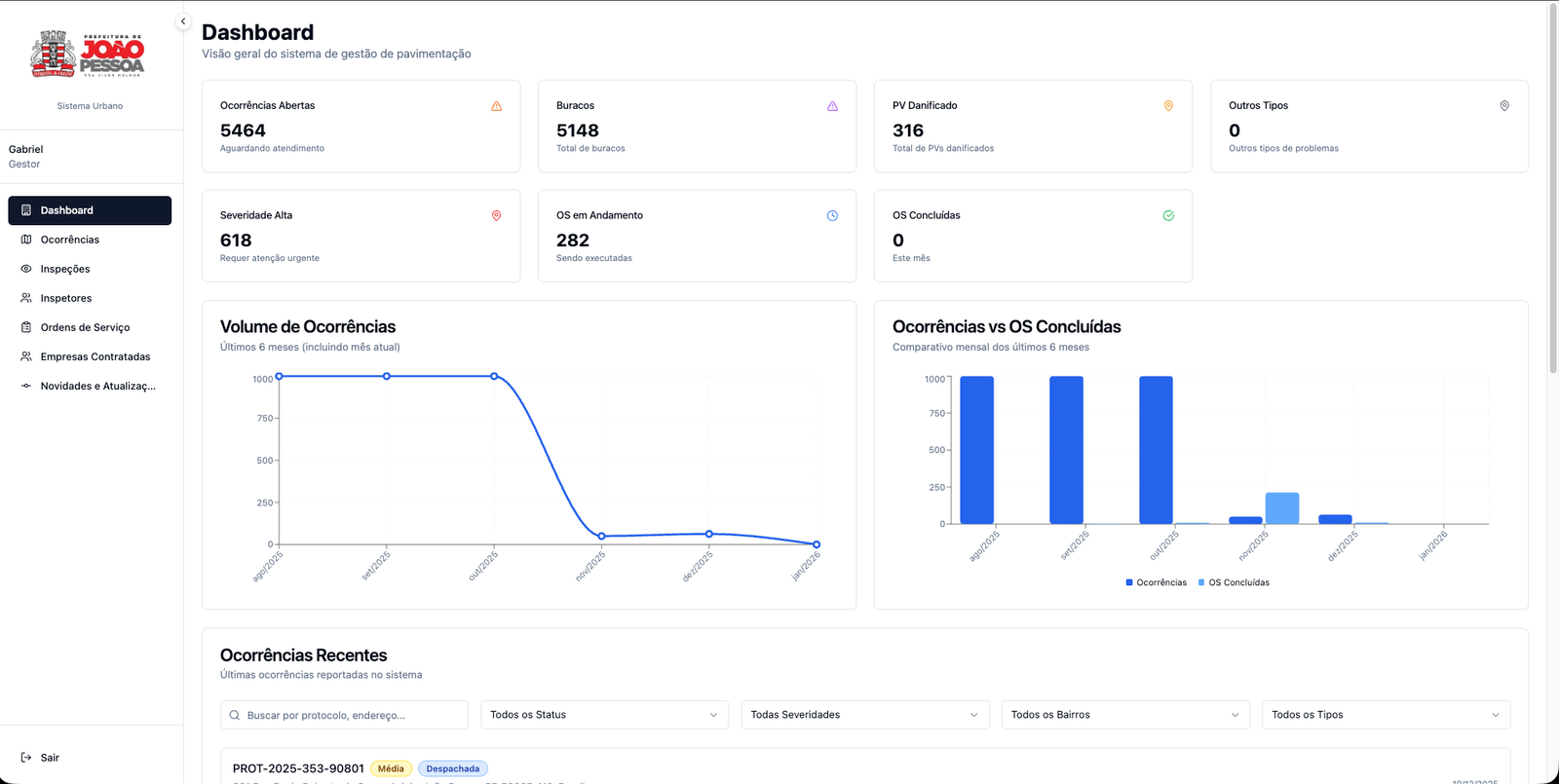Open the Todos os Status dropdown
This screenshot has width=1559, height=784.
pos(604,715)
